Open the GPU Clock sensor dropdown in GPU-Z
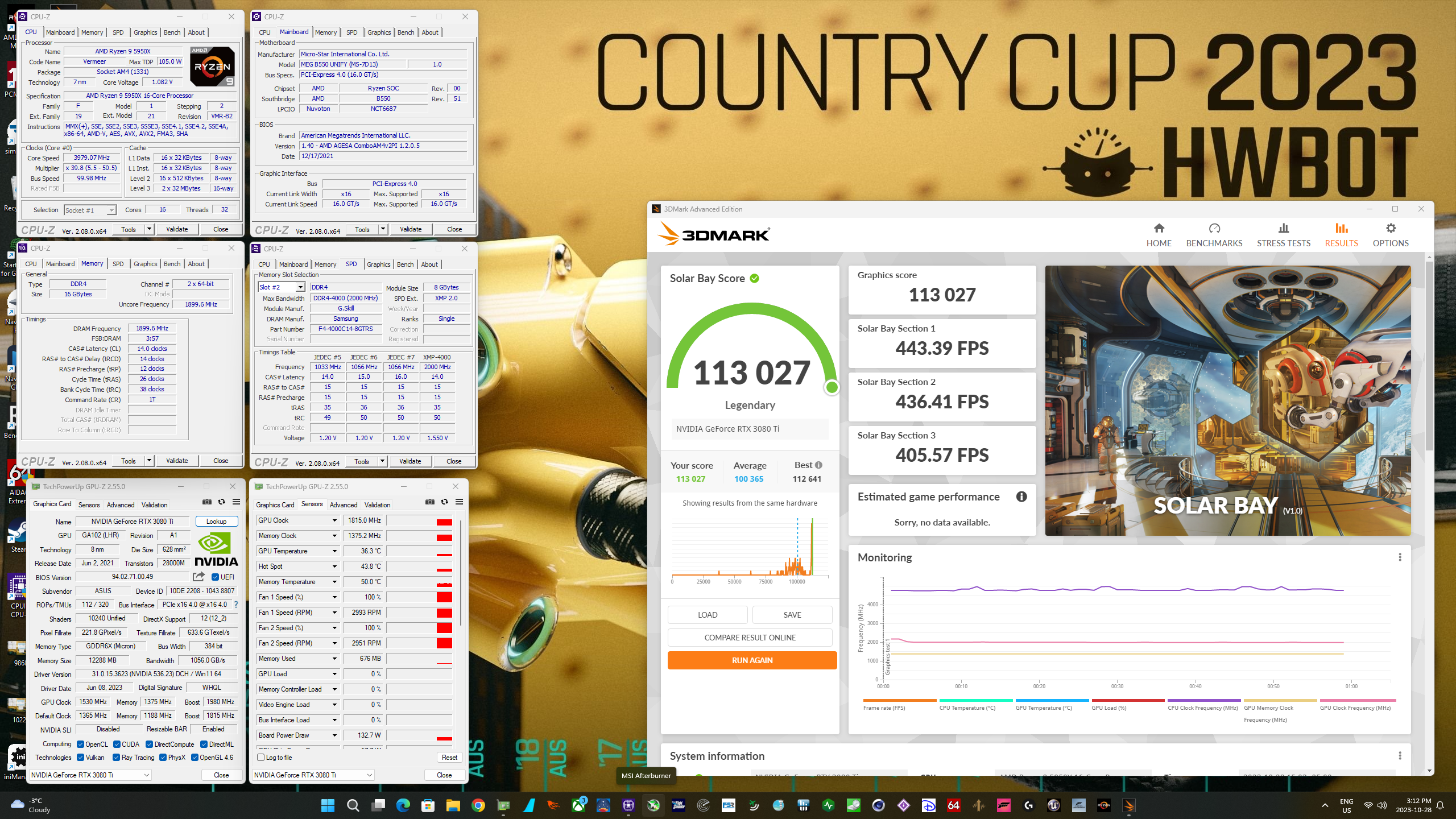 tap(334, 520)
